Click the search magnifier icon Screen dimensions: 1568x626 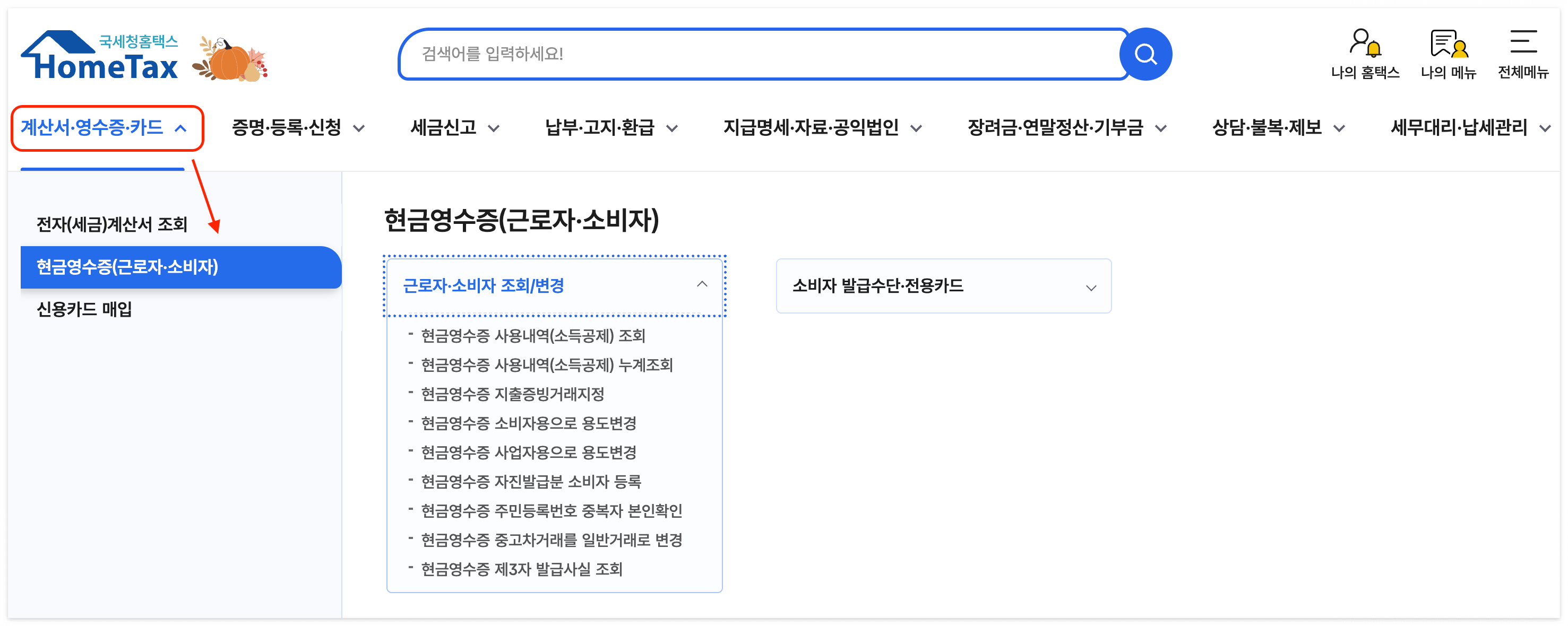click(x=1147, y=54)
